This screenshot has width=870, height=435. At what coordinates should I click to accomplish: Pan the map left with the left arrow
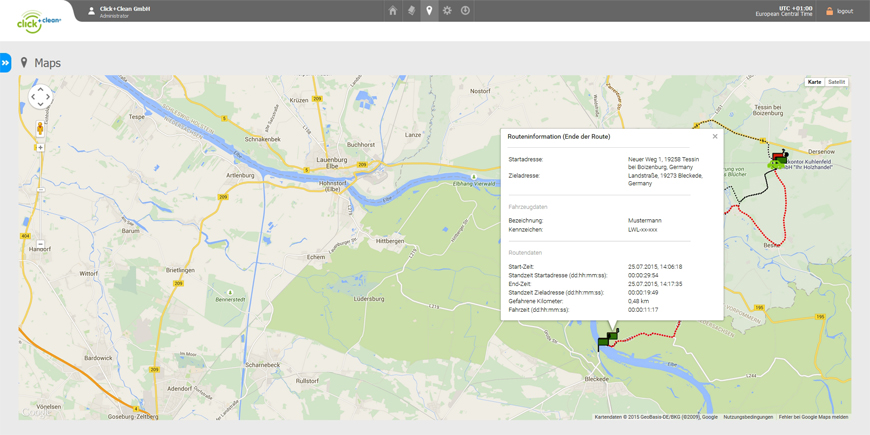coord(33,97)
